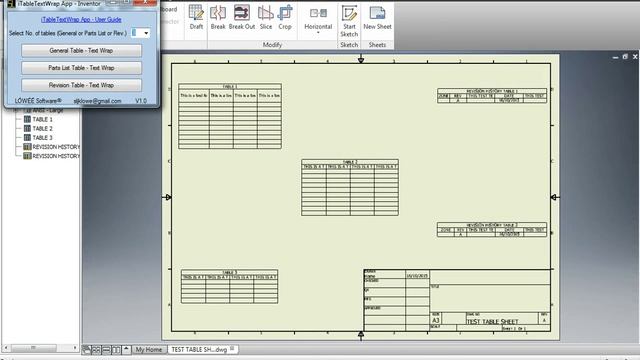Select Revision History Table 2 on the sheet
Screen dimensions: 640x360
[x=492, y=230]
